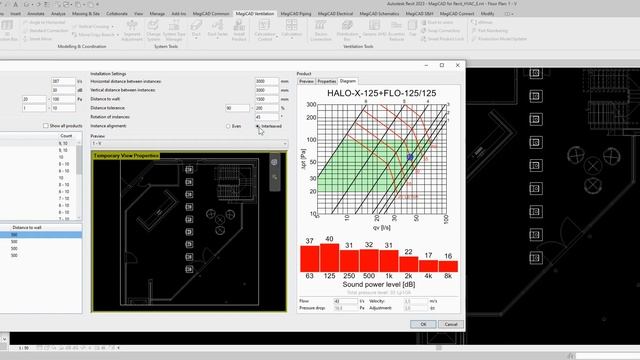
Task: Click the upper icon in preview toolbar
Action: [274, 162]
